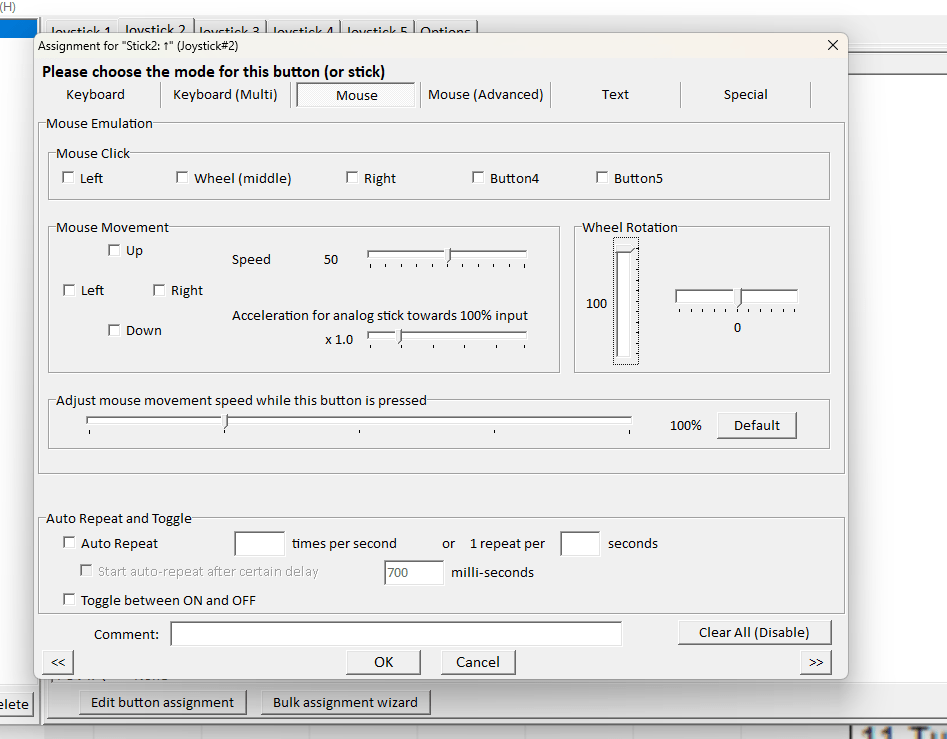Click Edit button assignment in main window
This screenshot has width=947, height=739.
[162, 703]
